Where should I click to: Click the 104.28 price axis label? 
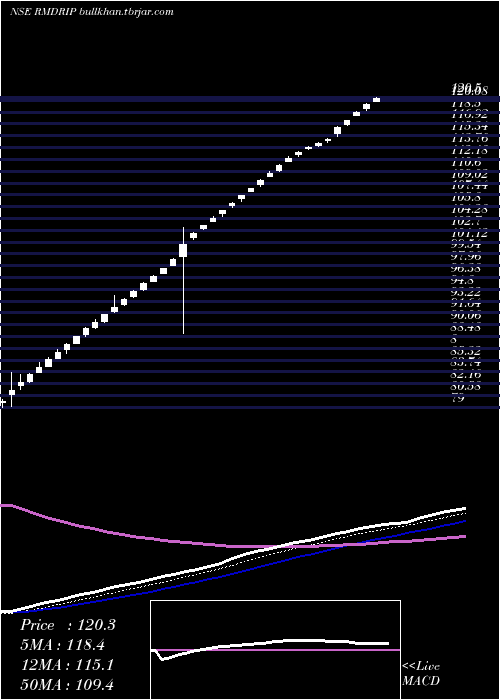(469, 210)
